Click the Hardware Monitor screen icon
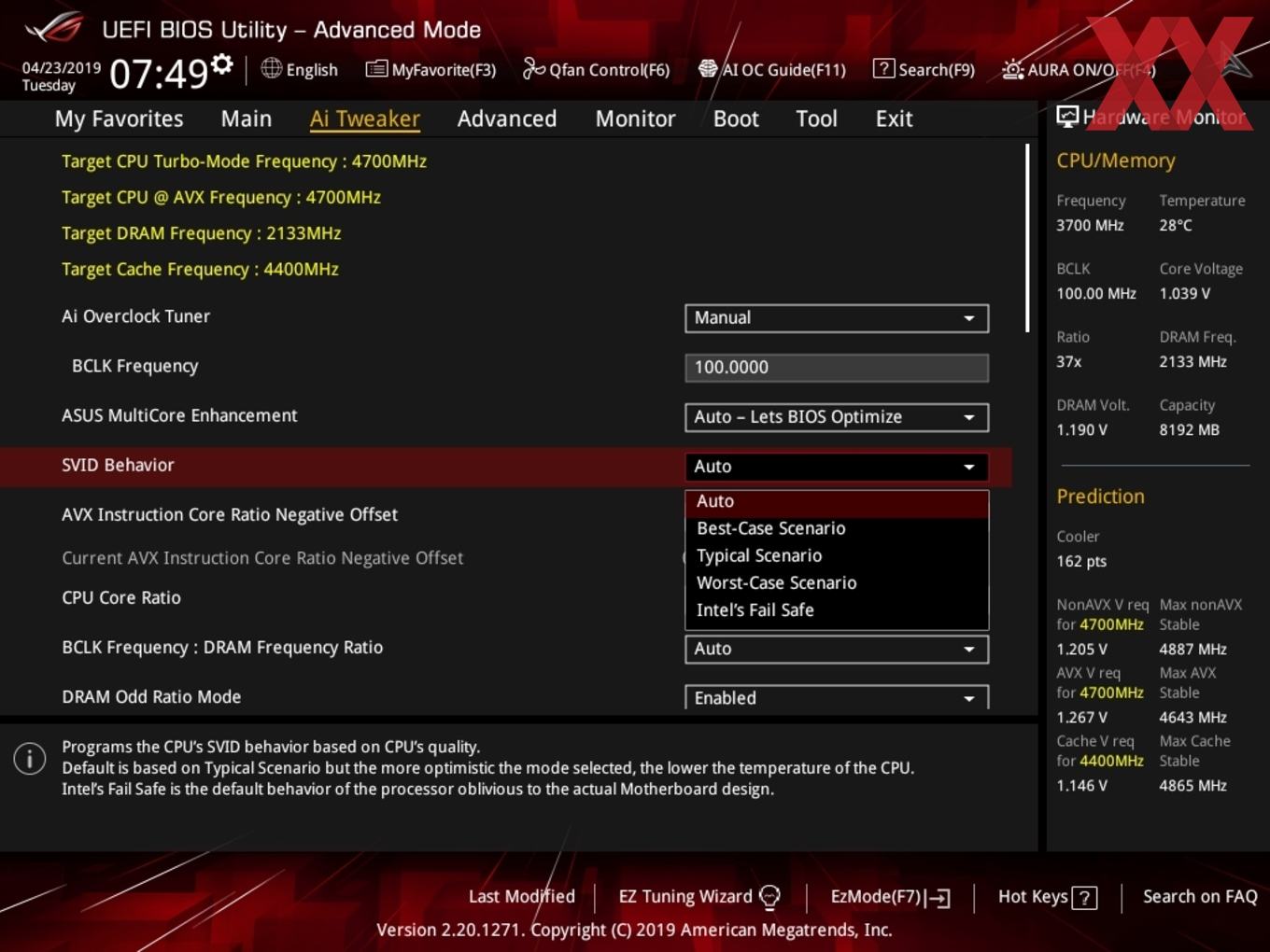Screen dimensions: 1270x952 point(1067,117)
